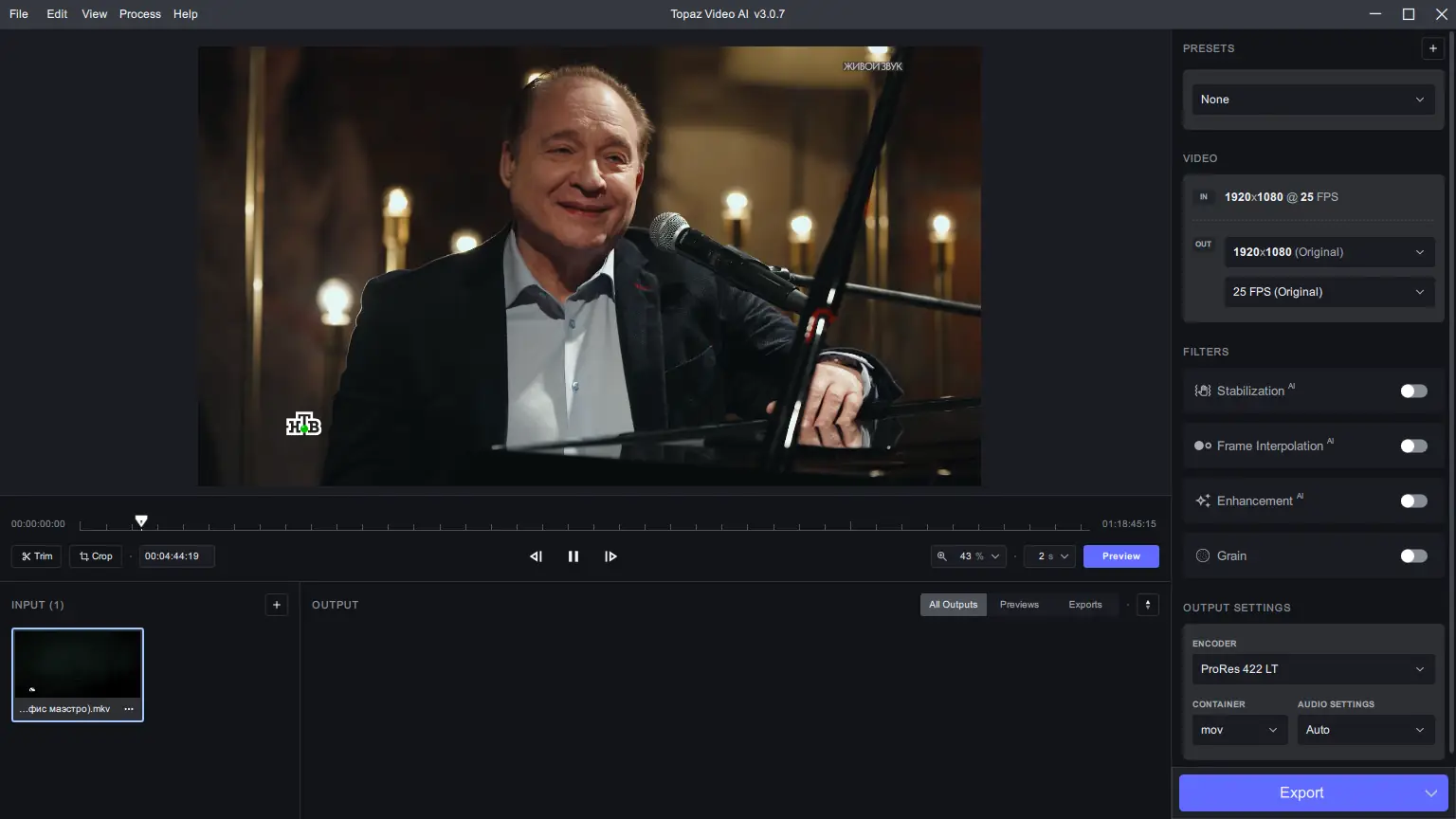Image resolution: width=1456 pixels, height=819 pixels.
Task: Open the Process menu
Action: coord(139,13)
